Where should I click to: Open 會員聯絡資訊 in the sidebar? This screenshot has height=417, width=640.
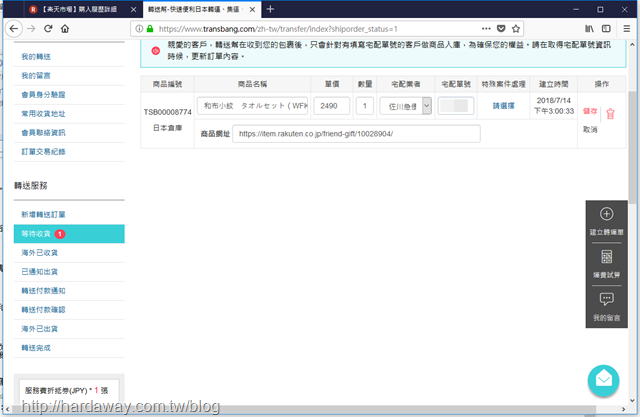pos(43,133)
